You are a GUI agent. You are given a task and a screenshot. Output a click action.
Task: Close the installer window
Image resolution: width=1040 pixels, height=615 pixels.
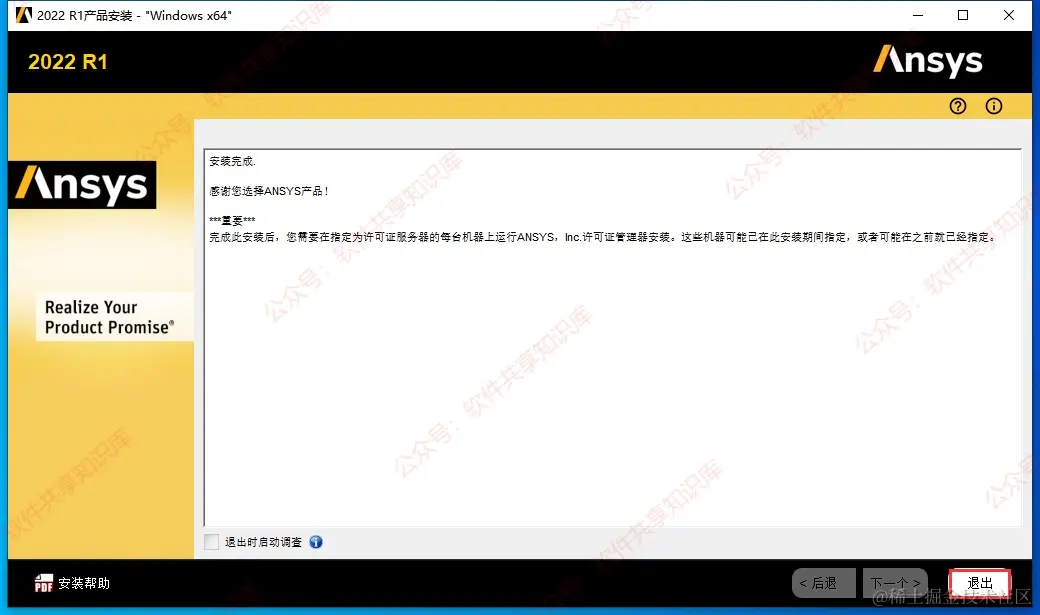point(1009,15)
